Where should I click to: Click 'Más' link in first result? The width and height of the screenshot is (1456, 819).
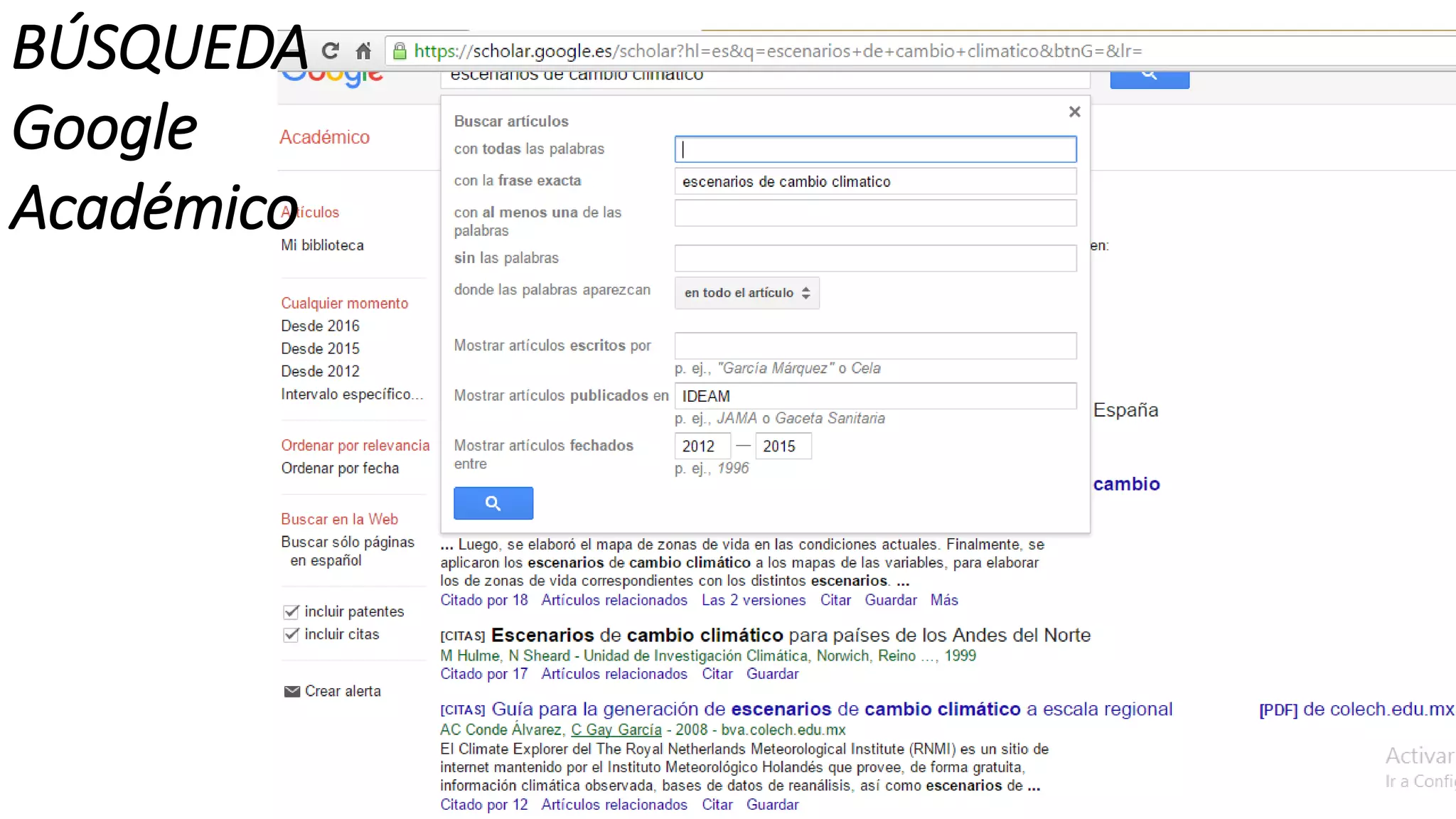[x=944, y=600]
